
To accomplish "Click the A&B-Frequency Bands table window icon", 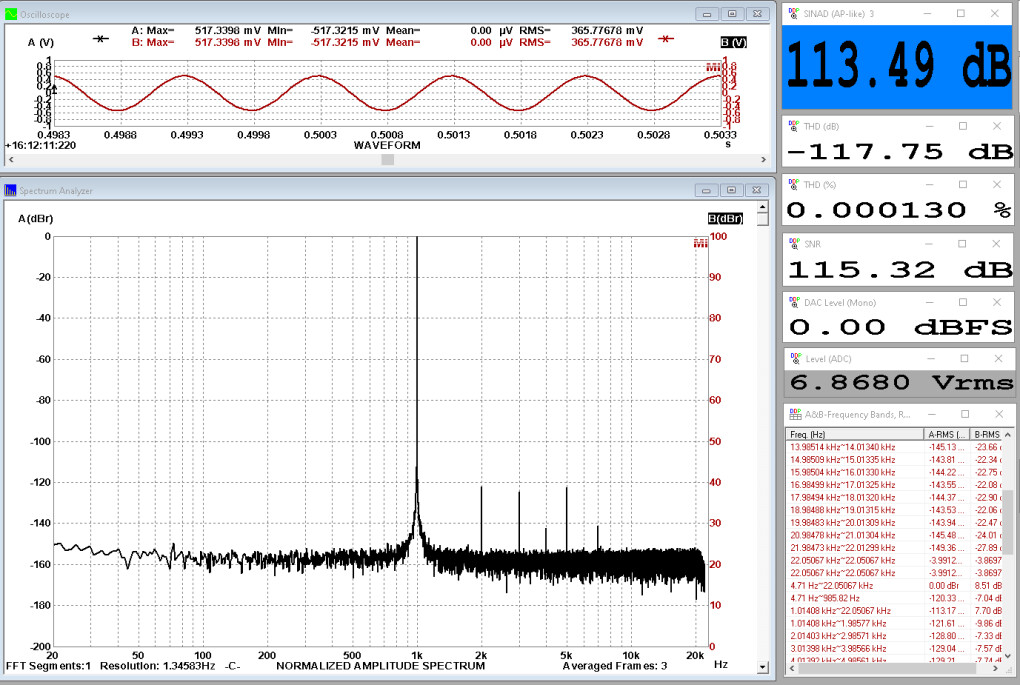I will (795, 414).
